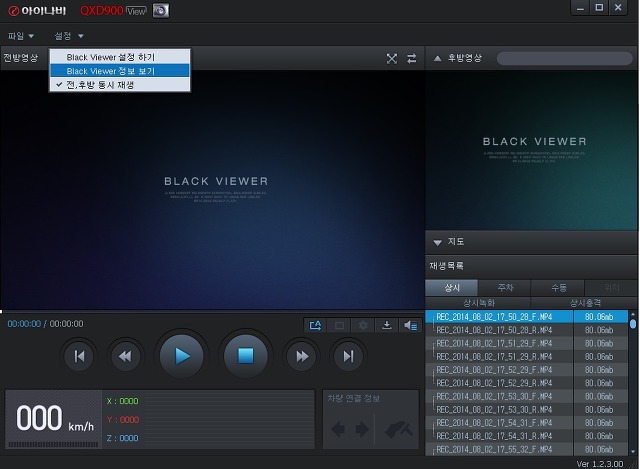This screenshot has width=640, height=469.
Task: Open the volume speaker icon
Action: point(410,325)
